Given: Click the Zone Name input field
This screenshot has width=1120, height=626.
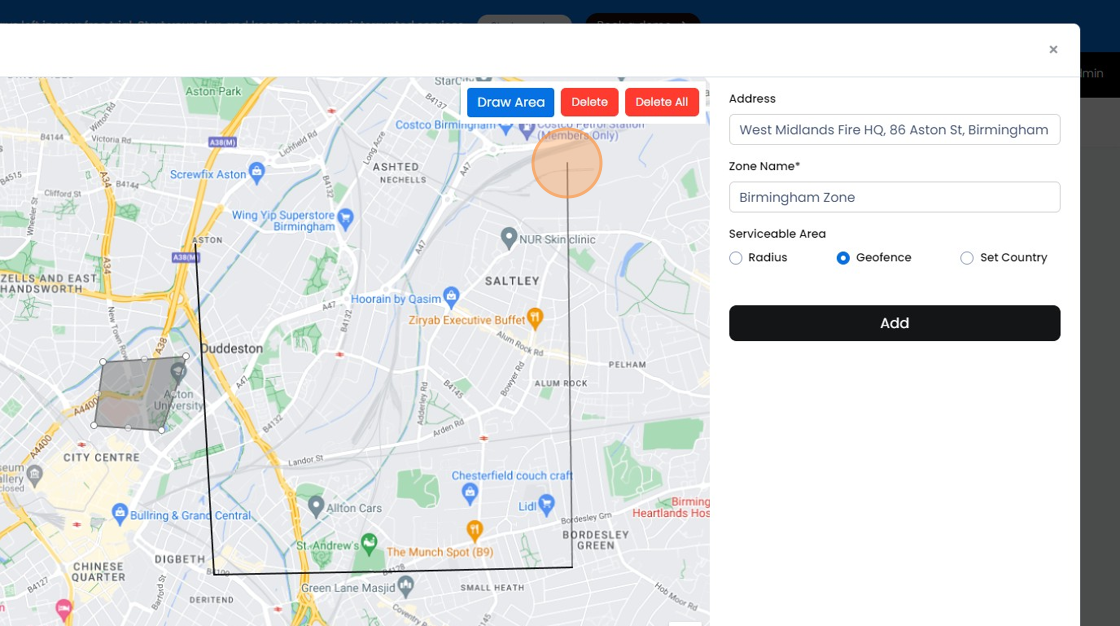Looking at the screenshot, I should click(x=894, y=197).
